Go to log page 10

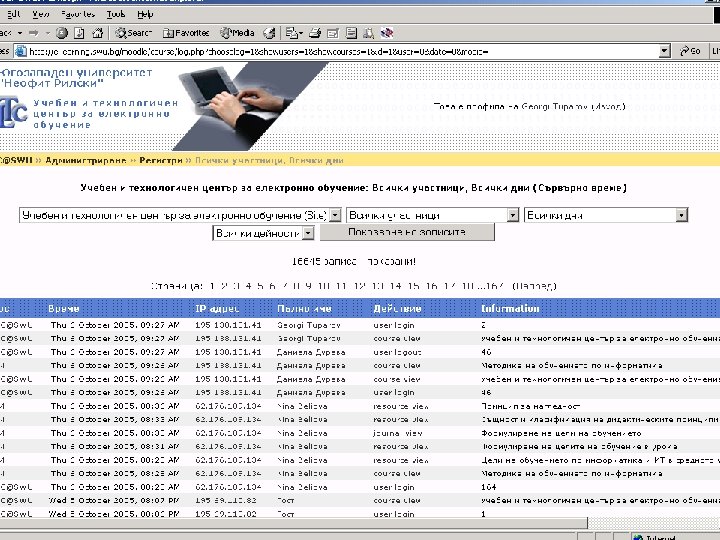[x=324, y=286]
